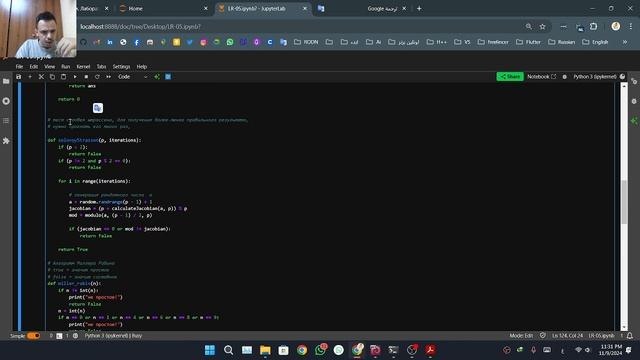Click the Mode: Edit status text

click(521, 336)
